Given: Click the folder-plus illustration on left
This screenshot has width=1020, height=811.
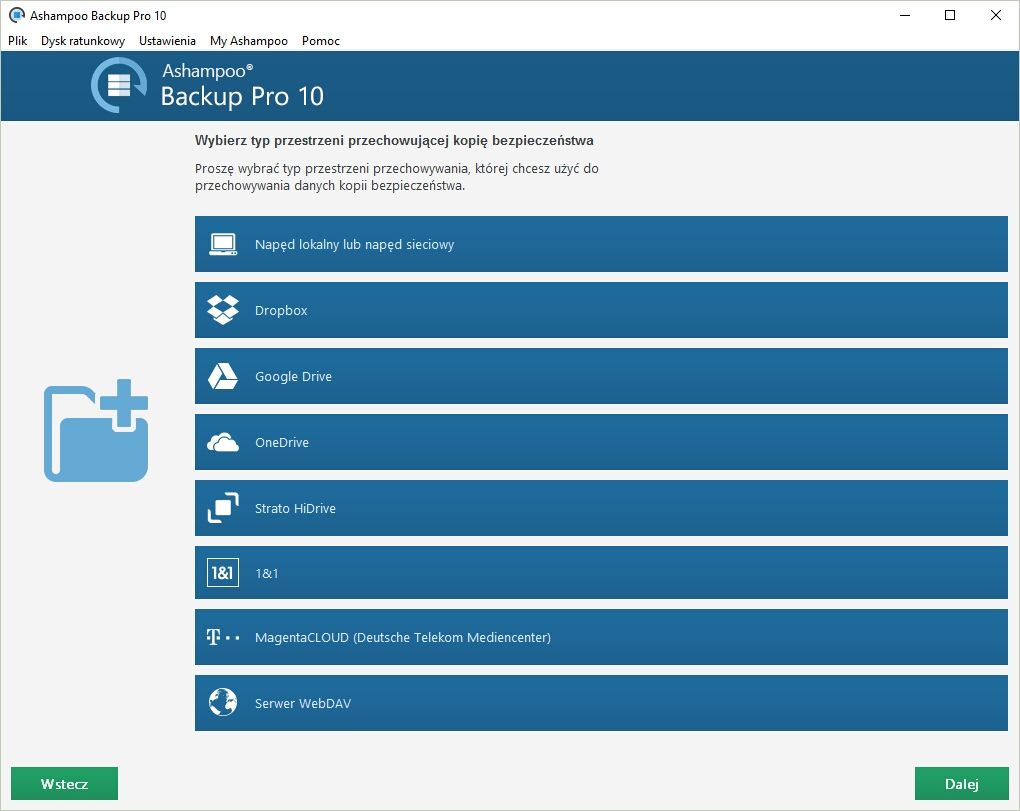Looking at the screenshot, I should pyautogui.click(x=96, y=431).
